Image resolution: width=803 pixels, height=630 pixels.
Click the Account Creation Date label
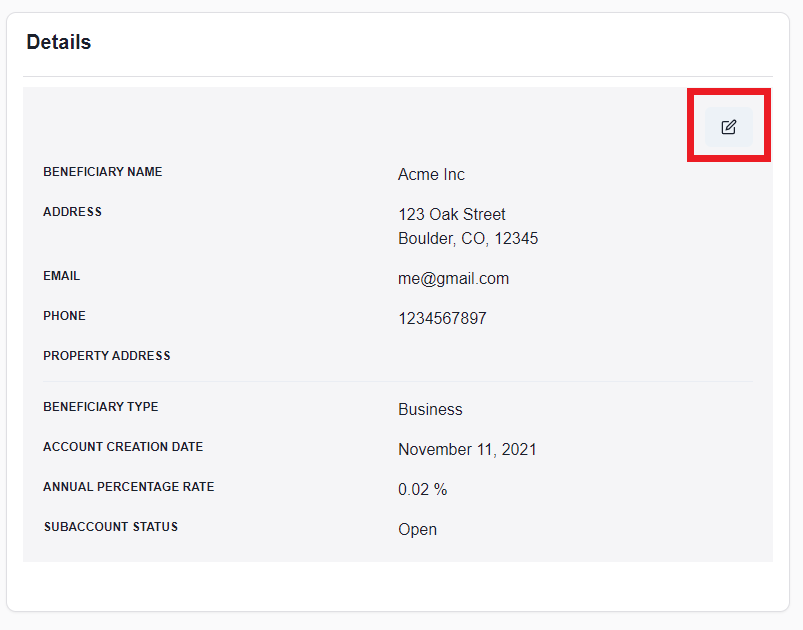[123, 447]
